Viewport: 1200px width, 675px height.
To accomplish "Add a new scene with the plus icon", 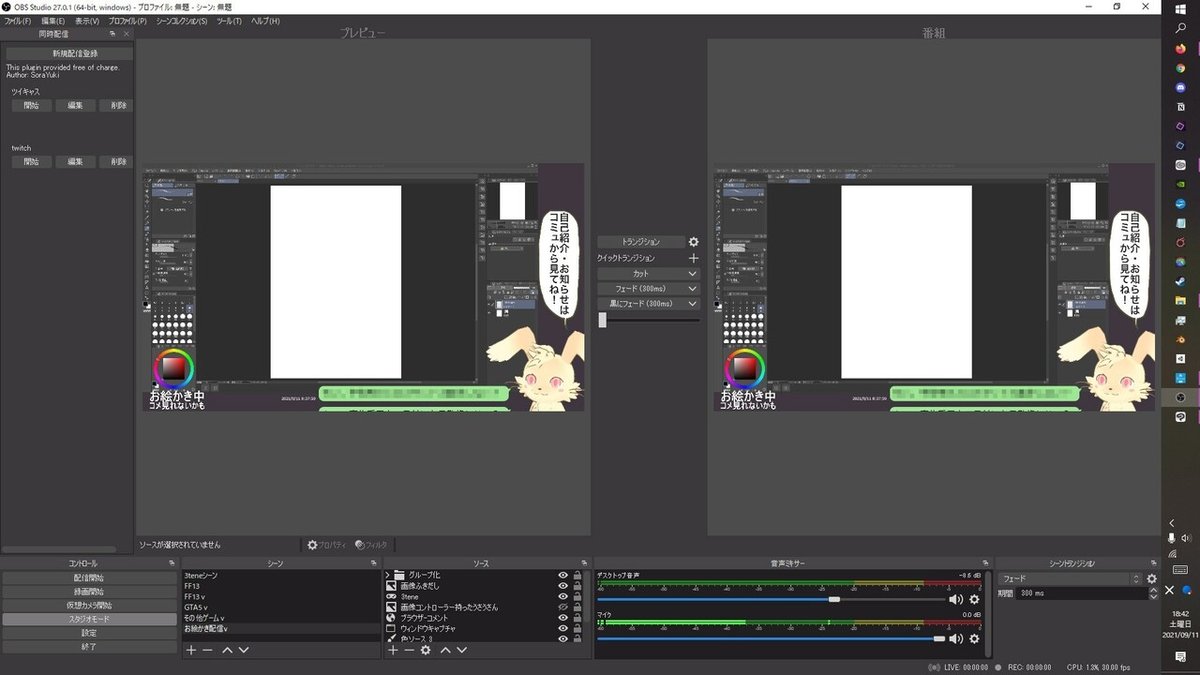I will tap(192, 650).
